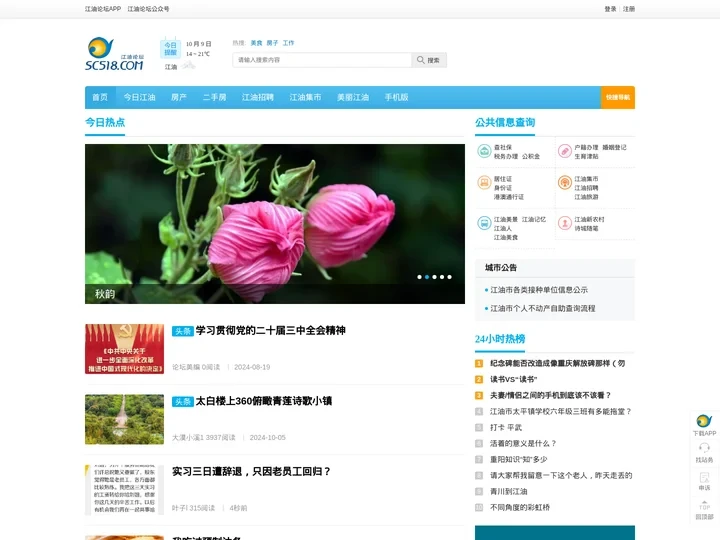Click the 登录 link

click(610, 9)
